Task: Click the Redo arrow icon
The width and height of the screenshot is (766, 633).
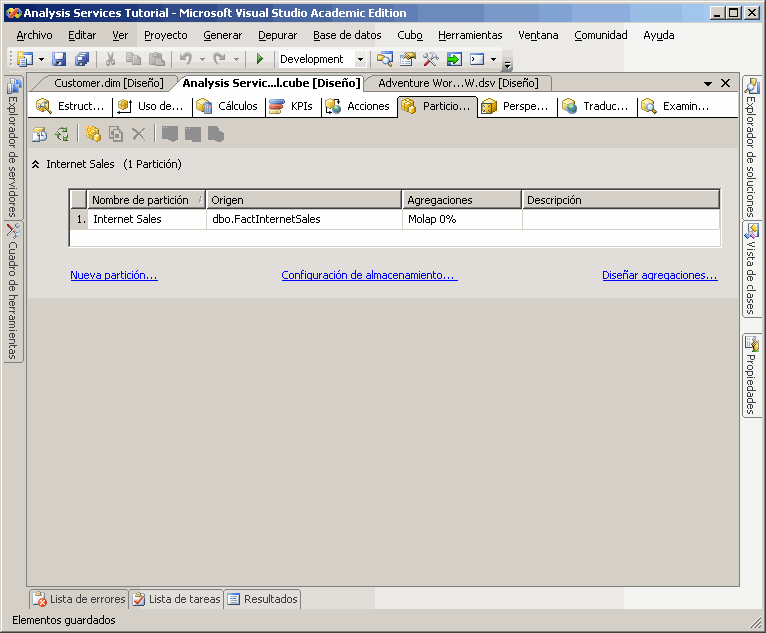Action: point(219,59)
